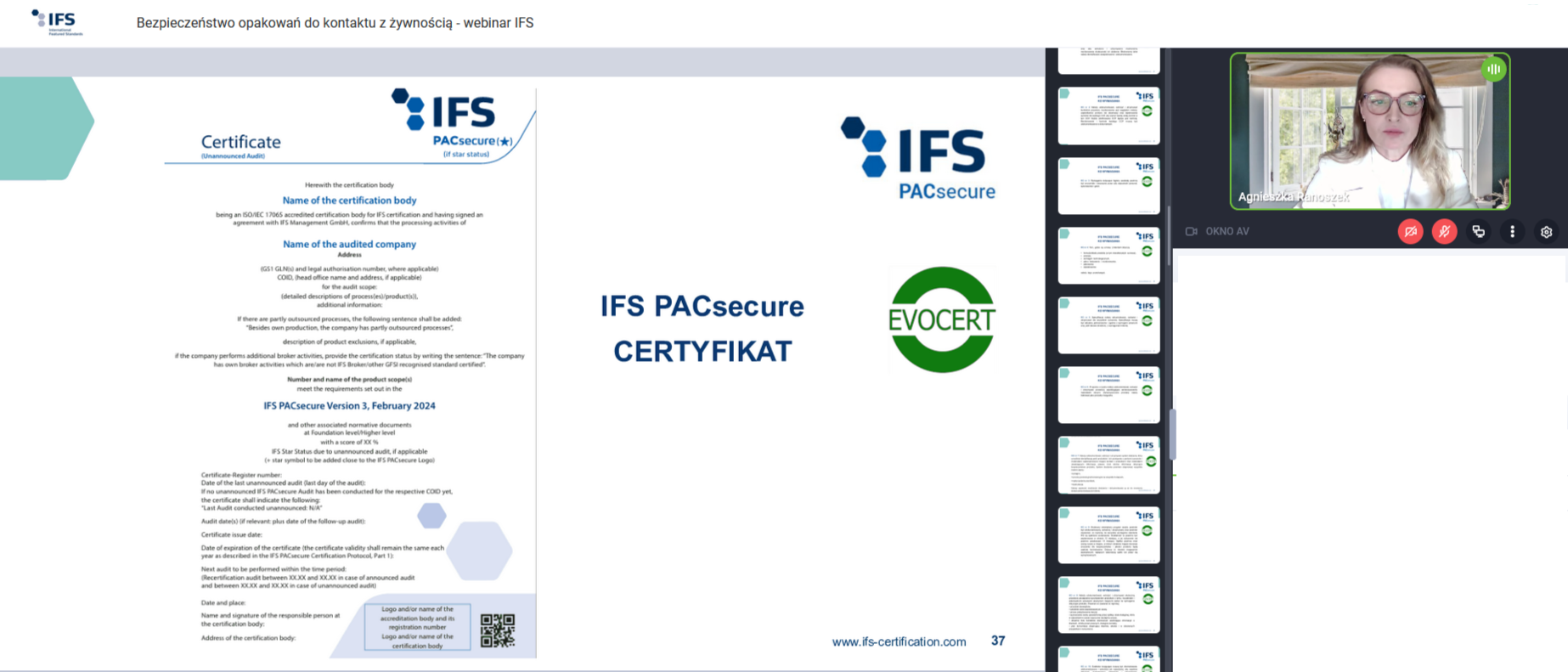Image resolution: width=1568 pixels, height=672 pixels.
Task: Open AV settings gear icon
Action: pos(1546,231)
